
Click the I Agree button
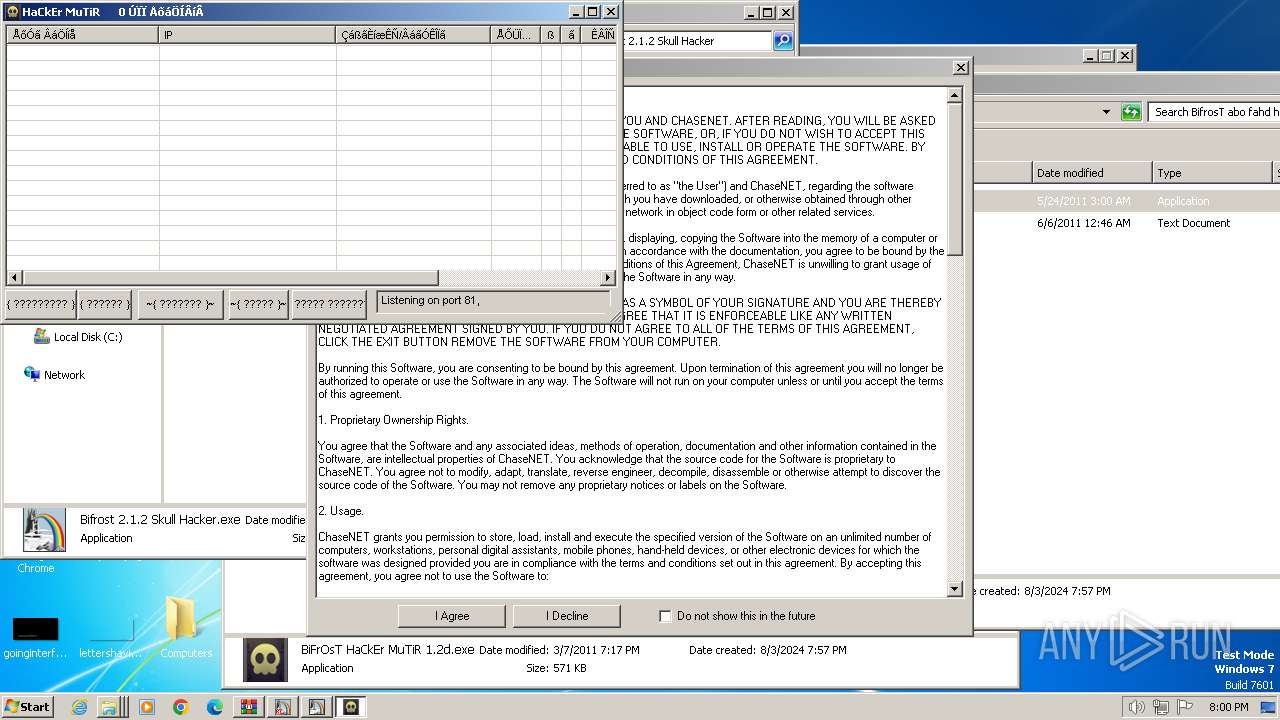451,616
